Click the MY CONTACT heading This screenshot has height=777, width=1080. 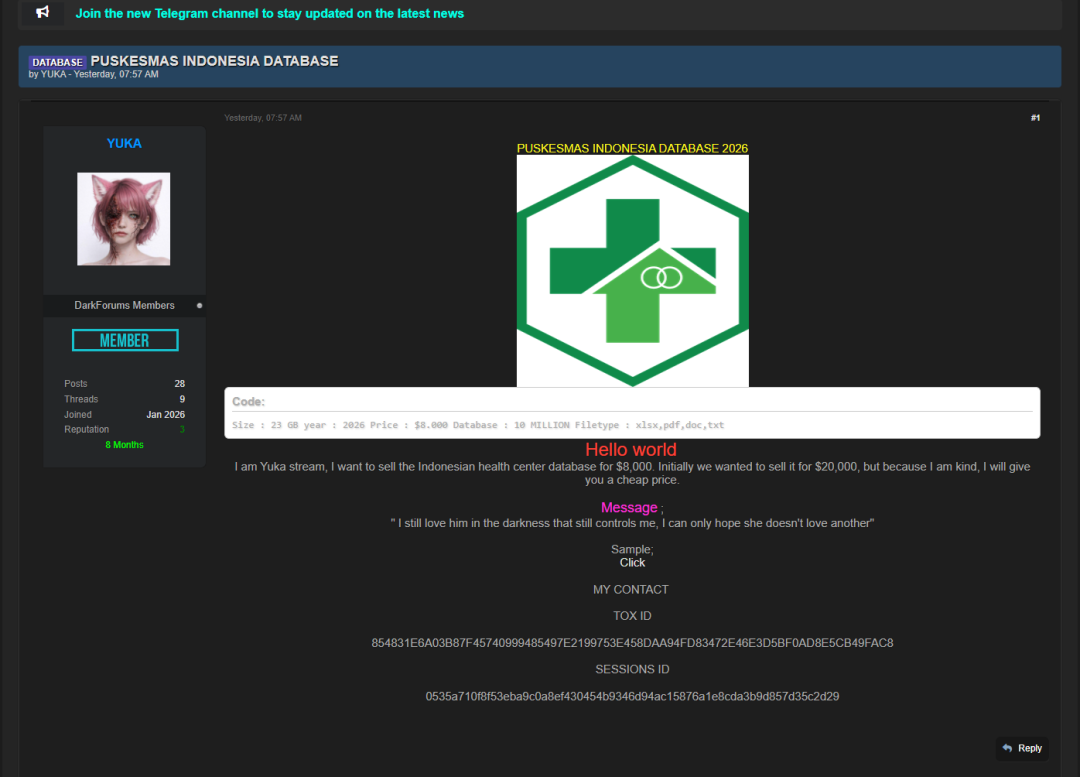pyautogui.click(x=631, y=590)
